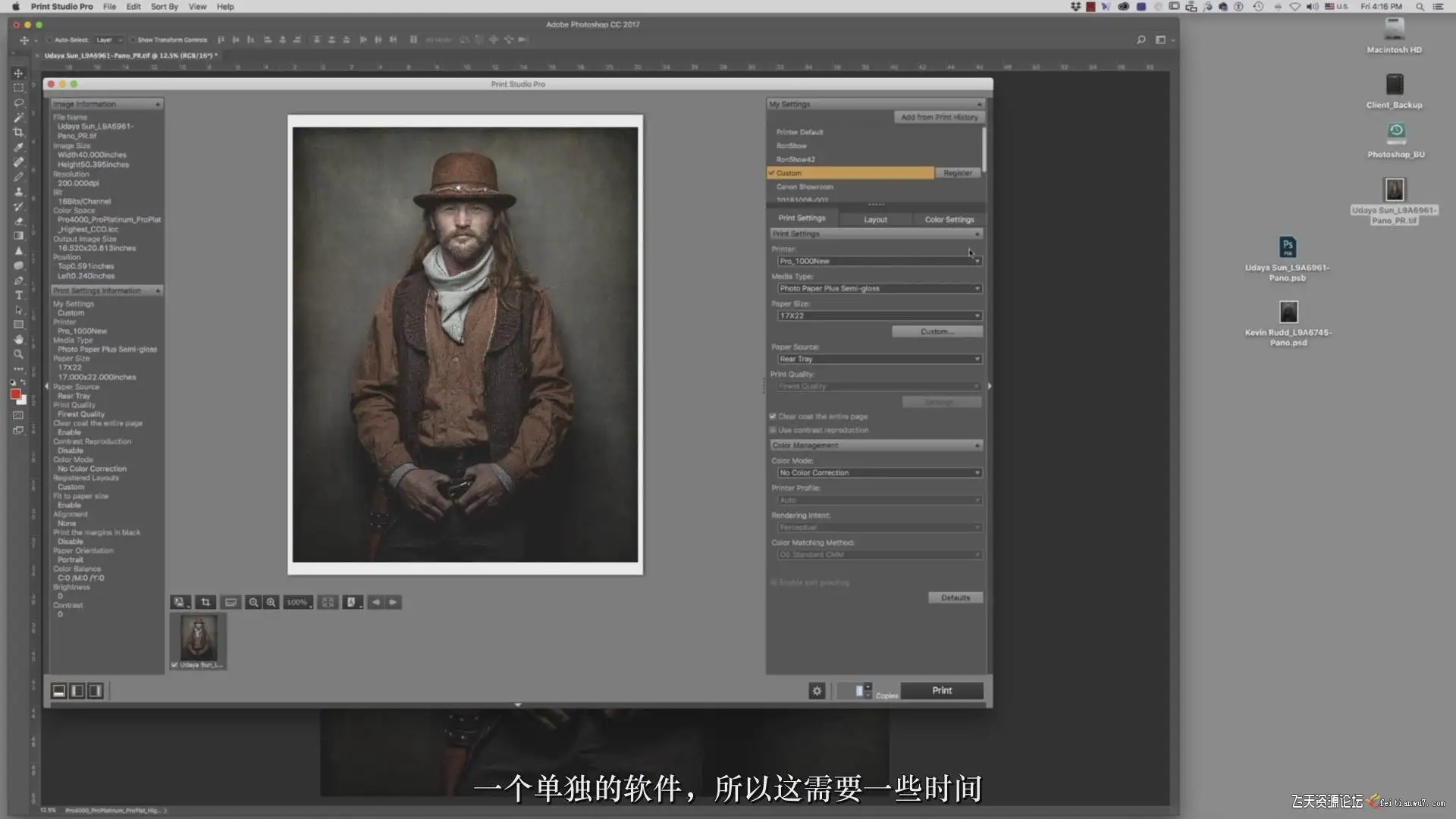Click the Add from Print History button
The height and width of the screenshot is (819, 1456).
point(939,117)
